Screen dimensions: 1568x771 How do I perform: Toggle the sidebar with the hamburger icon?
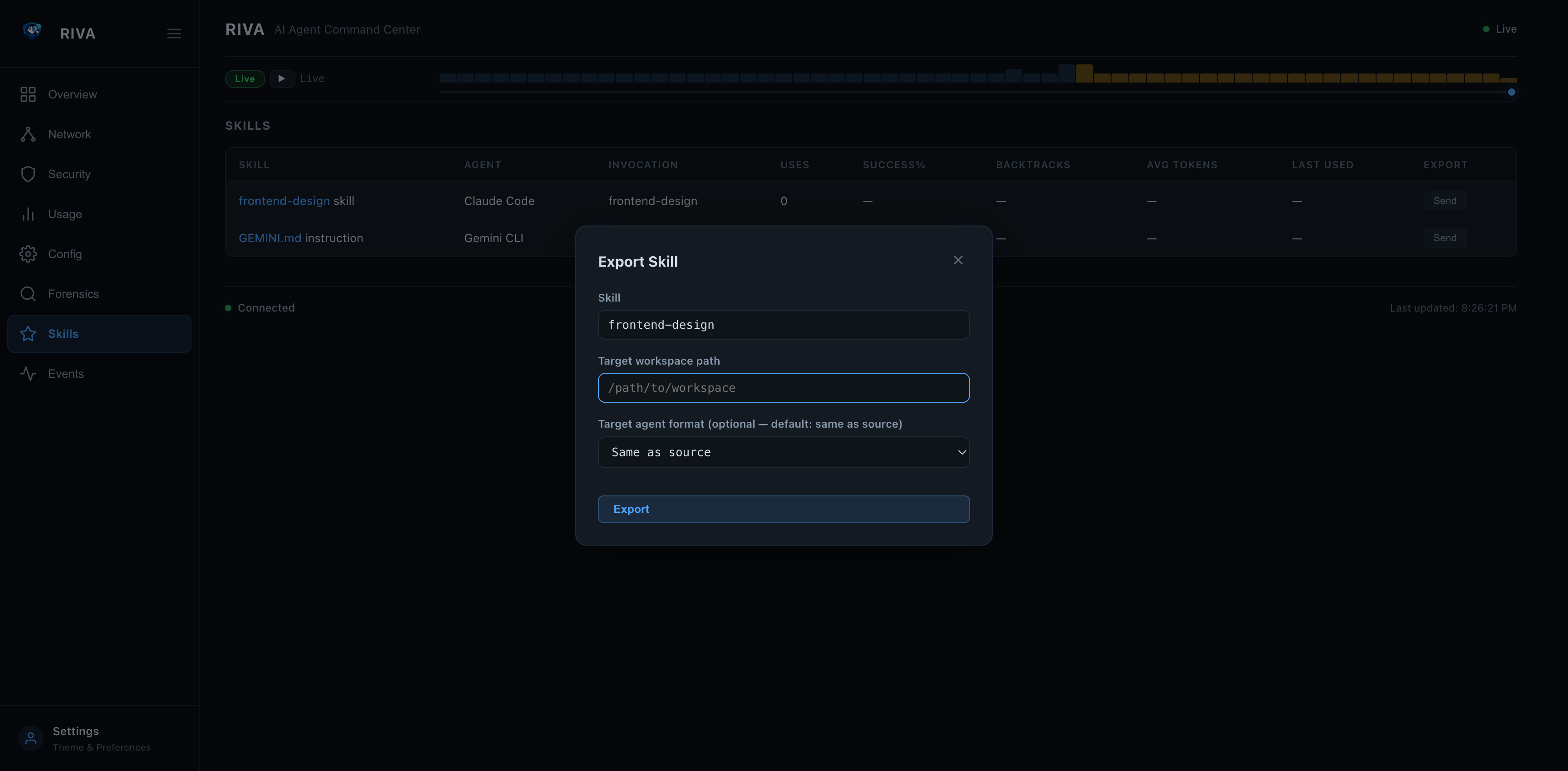[x=174, y=34]
